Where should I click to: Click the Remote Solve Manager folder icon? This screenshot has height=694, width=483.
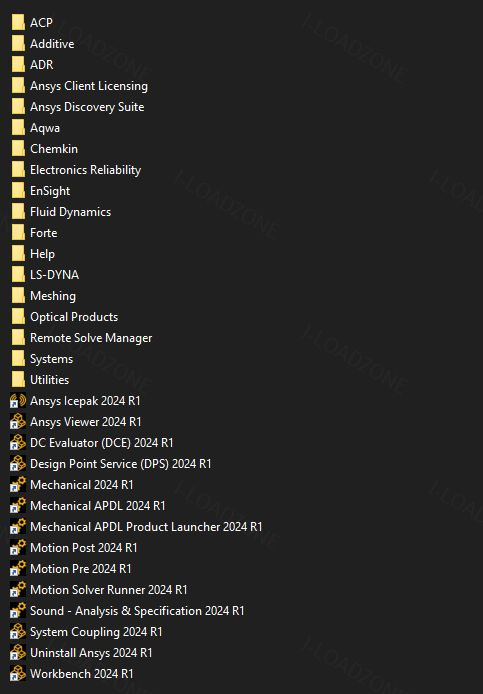point(18,338)
